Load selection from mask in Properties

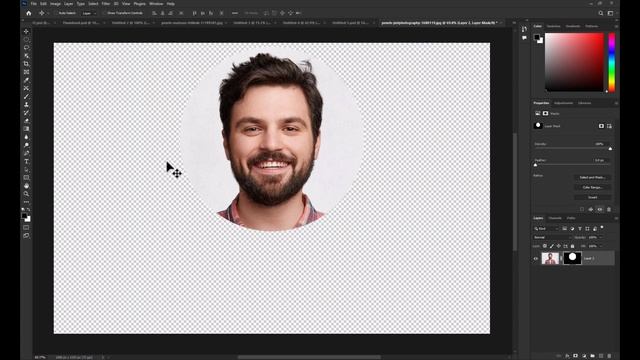(x=582, y=209)
